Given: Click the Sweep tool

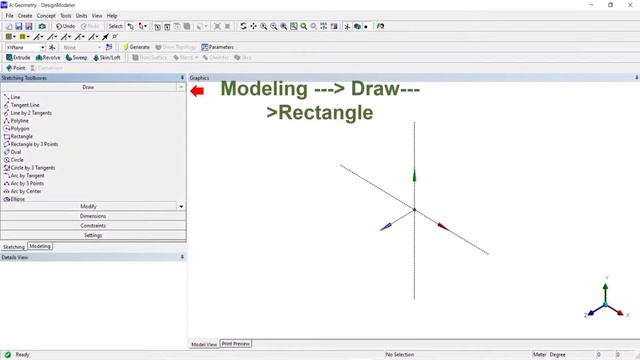Looking at the screenshot, I should click(x=76, y=58).
